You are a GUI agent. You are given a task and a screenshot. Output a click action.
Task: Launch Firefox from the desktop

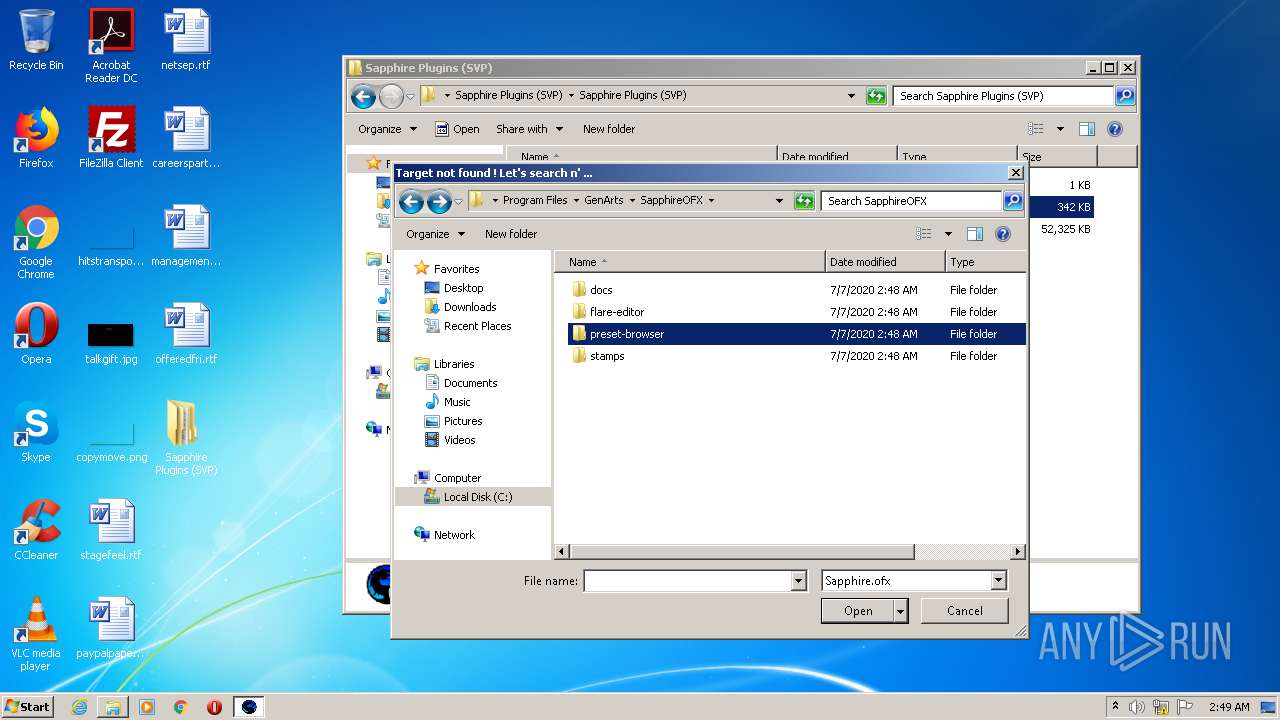pyautogui.click(x=36, y=138)
